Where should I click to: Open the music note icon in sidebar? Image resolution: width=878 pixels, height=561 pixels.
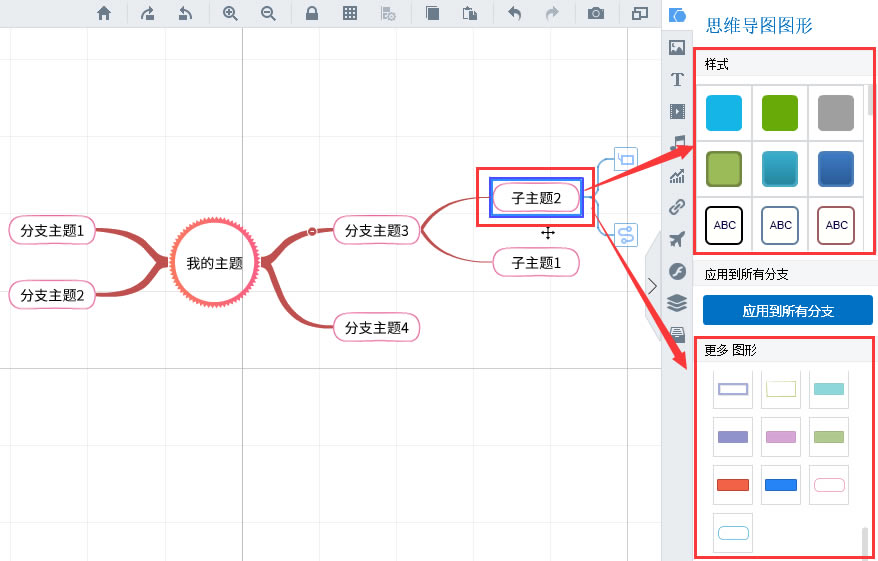coord(678,143)
